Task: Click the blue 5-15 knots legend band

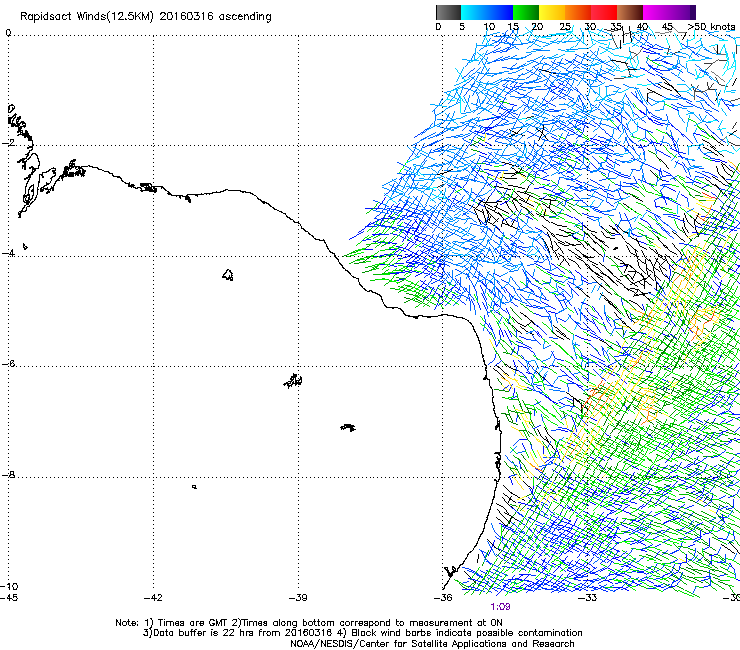Action: point(487,12)
